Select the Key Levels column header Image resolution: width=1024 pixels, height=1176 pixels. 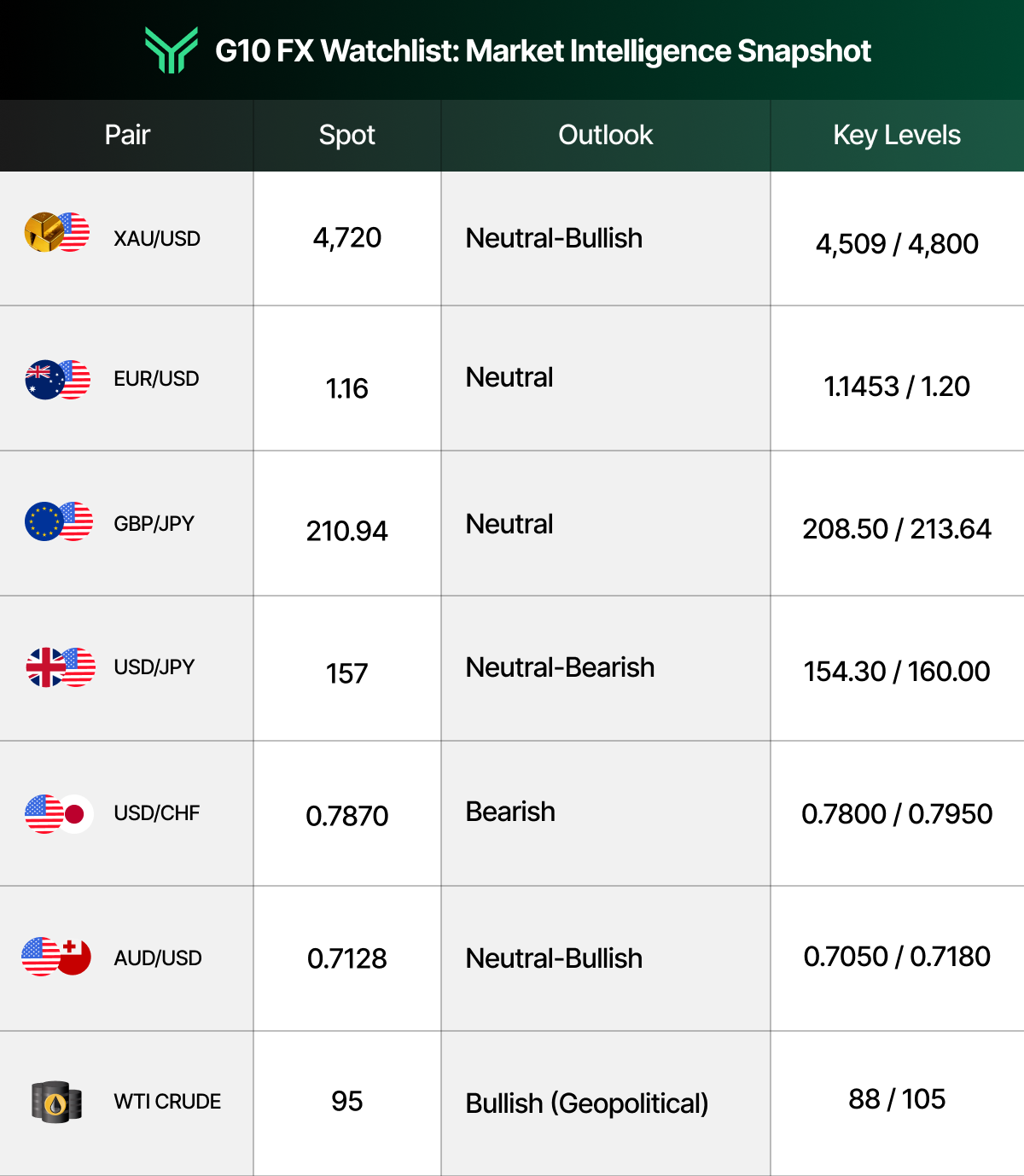pyautogui.click(x=897, y=135)
